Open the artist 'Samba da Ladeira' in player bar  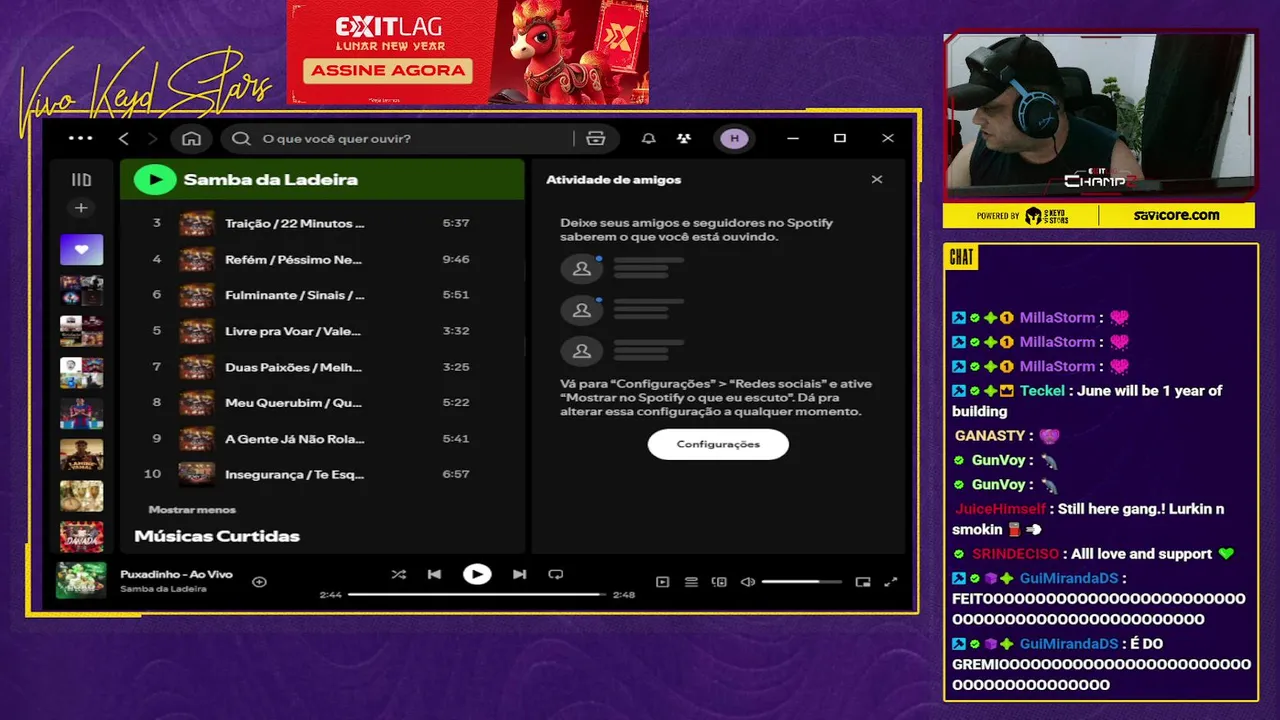[163, 589]
